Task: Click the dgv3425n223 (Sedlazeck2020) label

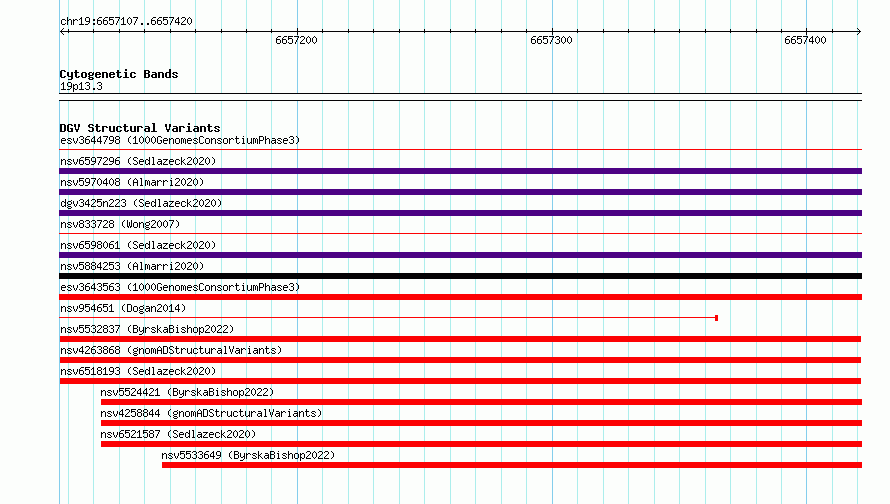Action: (141, 203)
